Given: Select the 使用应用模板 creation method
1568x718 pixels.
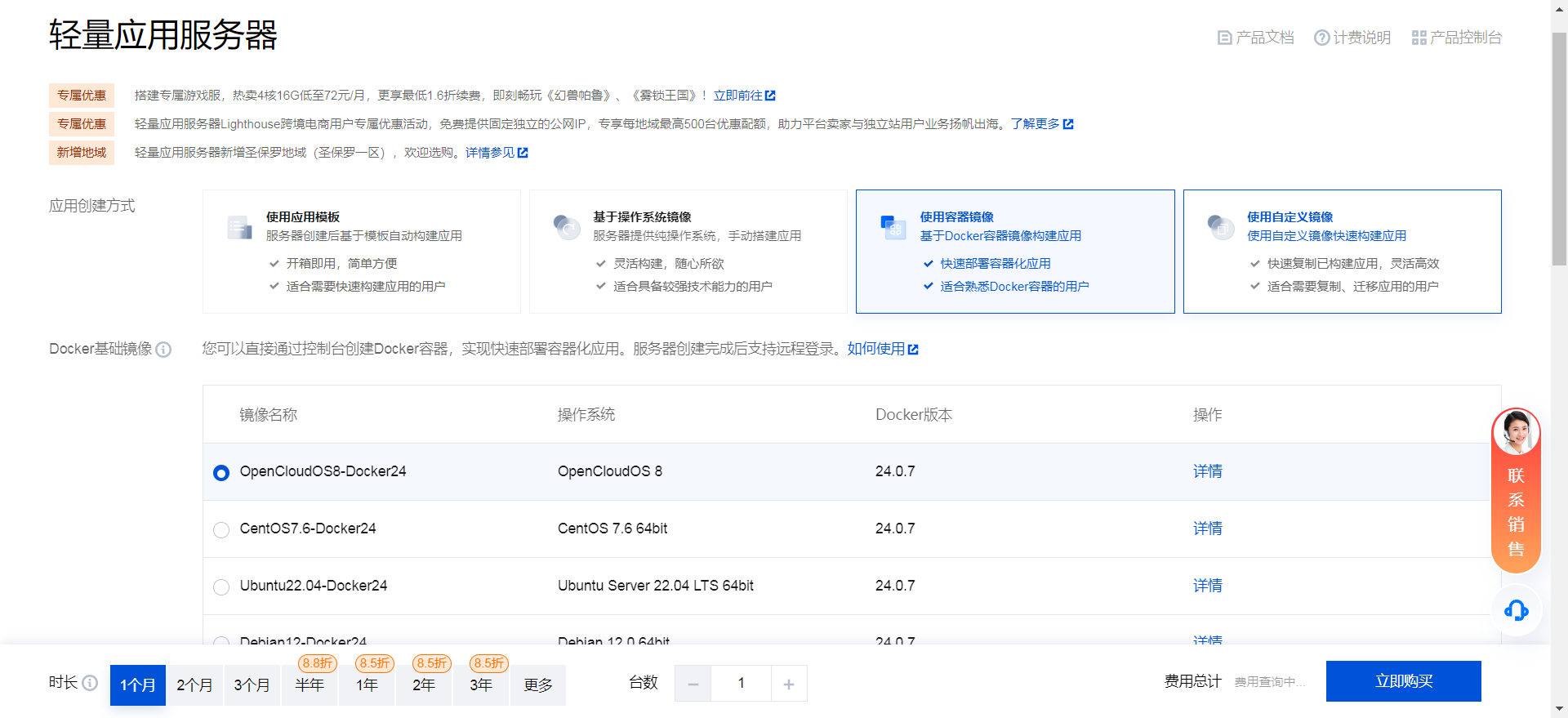Looking at the screenshot, I should [362, 252].
